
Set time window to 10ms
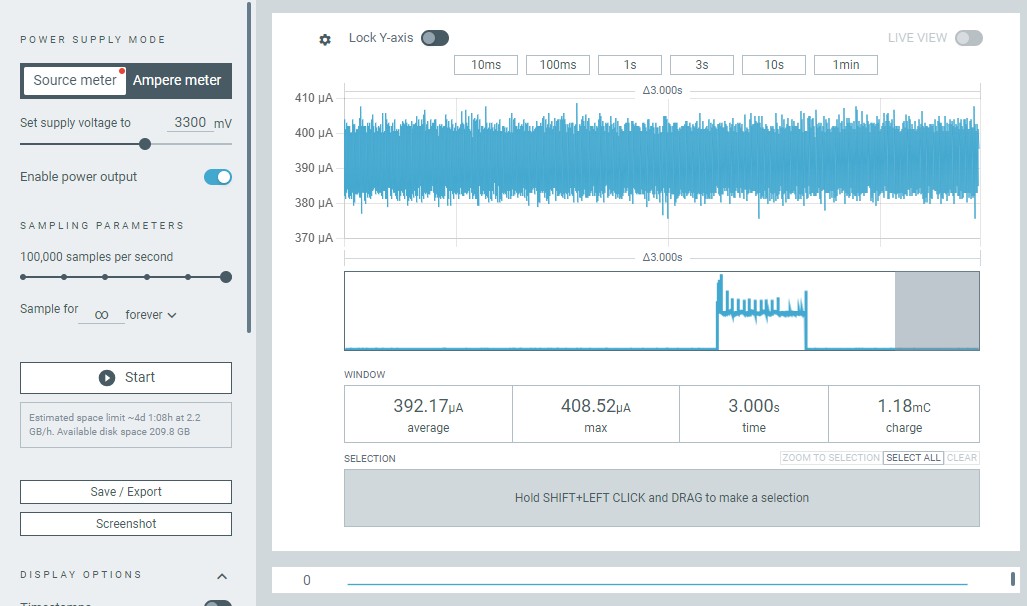coord(485,65)
